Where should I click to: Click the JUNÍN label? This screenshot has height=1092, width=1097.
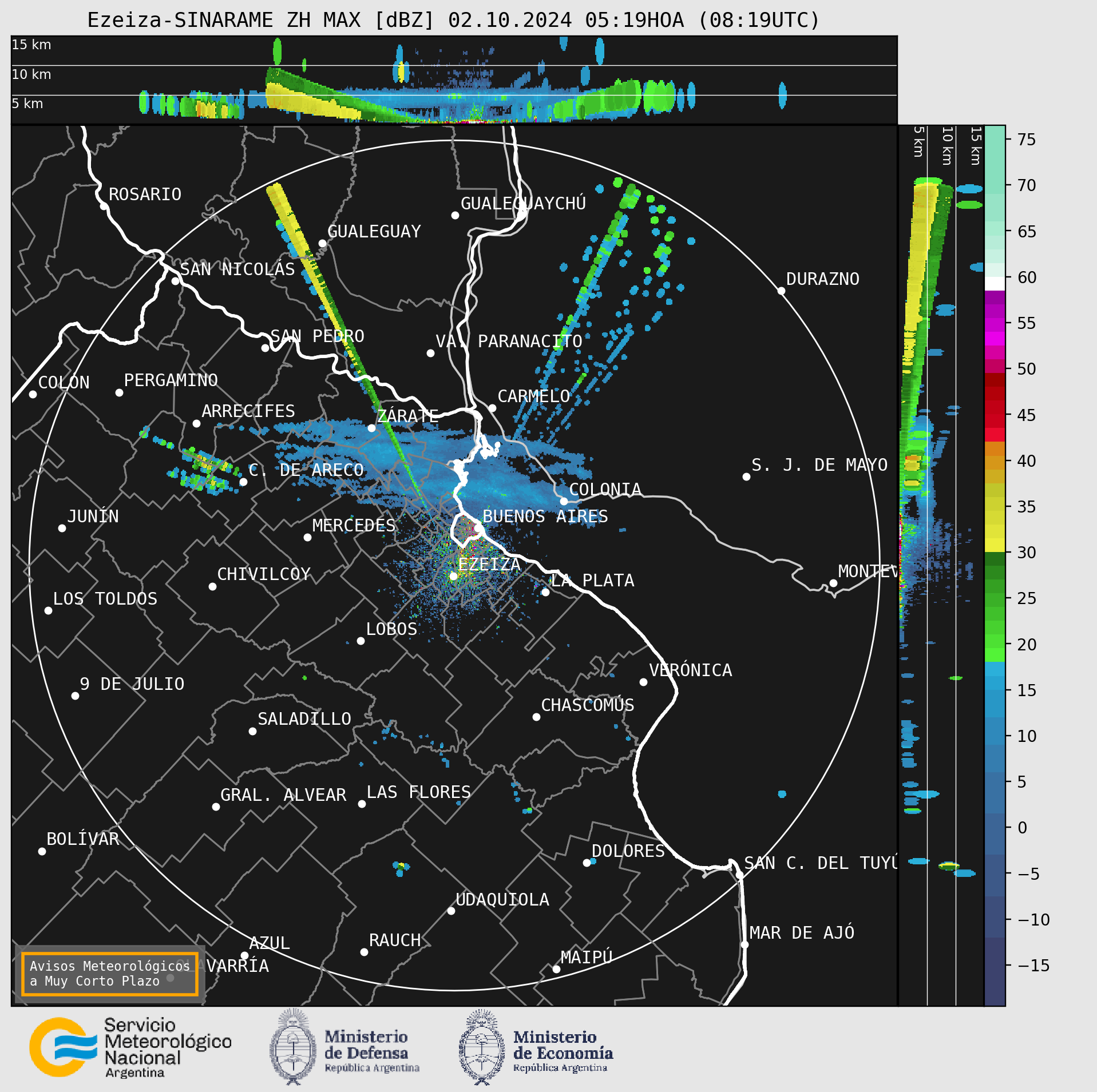[x=93, y=517]
